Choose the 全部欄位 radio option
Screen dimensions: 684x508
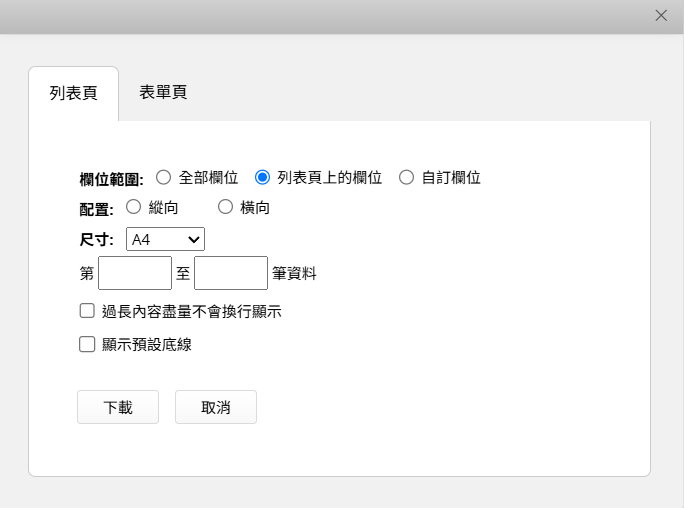pyautogui.click(x=164, y=177)
